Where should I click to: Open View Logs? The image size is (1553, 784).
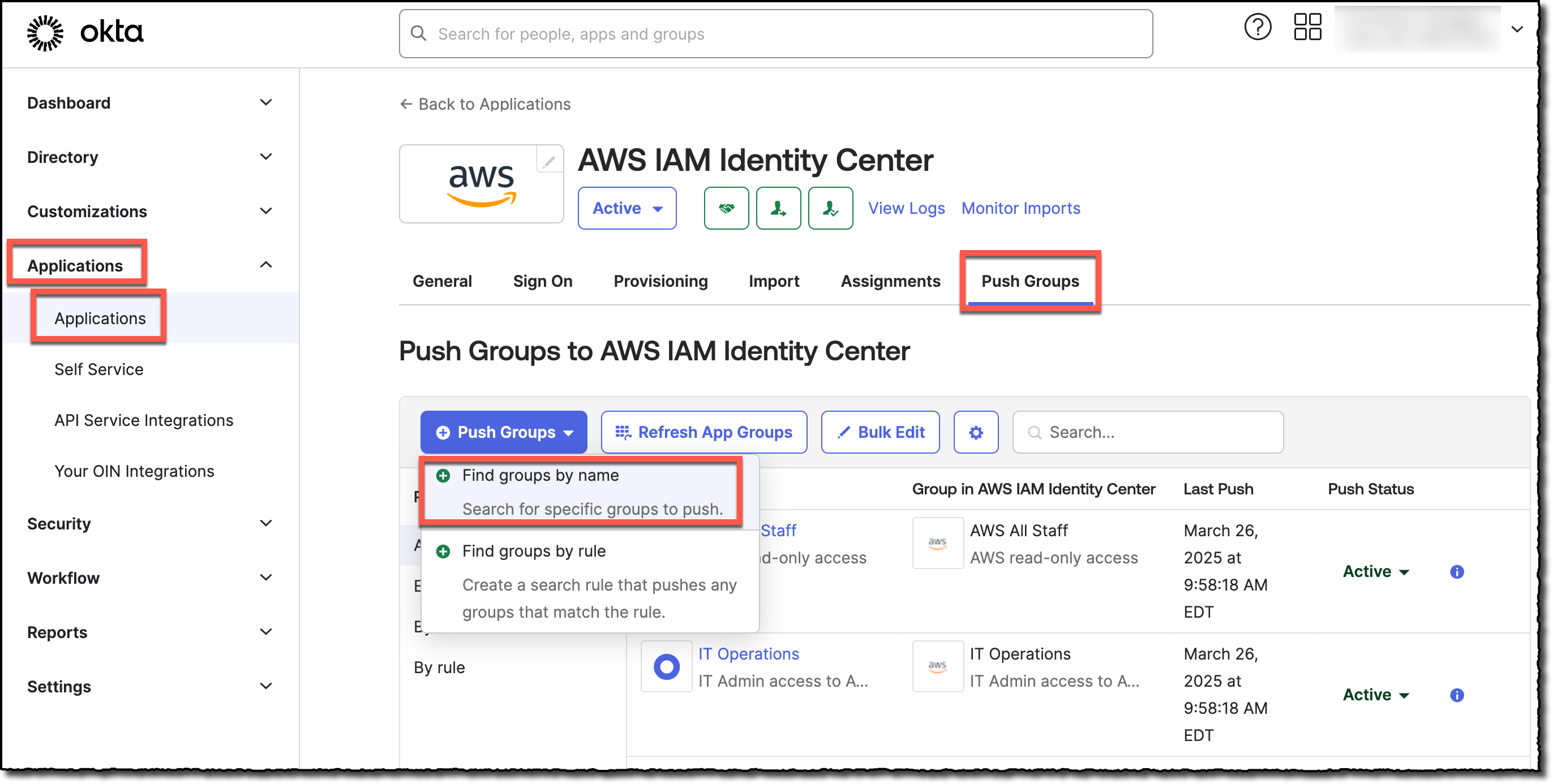(x=906, y=208)
